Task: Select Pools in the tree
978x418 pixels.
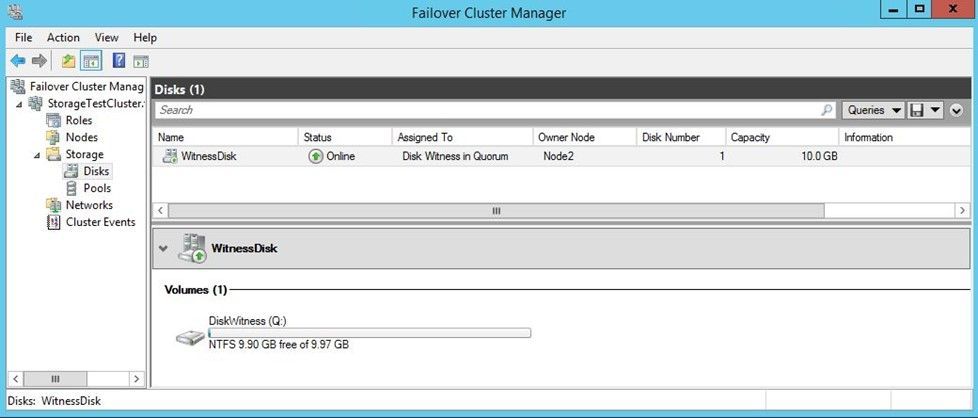Action: tap(97, 188)
